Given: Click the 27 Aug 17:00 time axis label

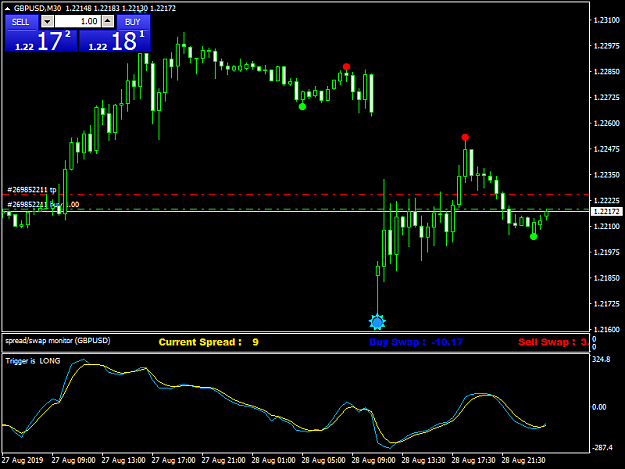Looking at the screenshot, I should point(173,460).
